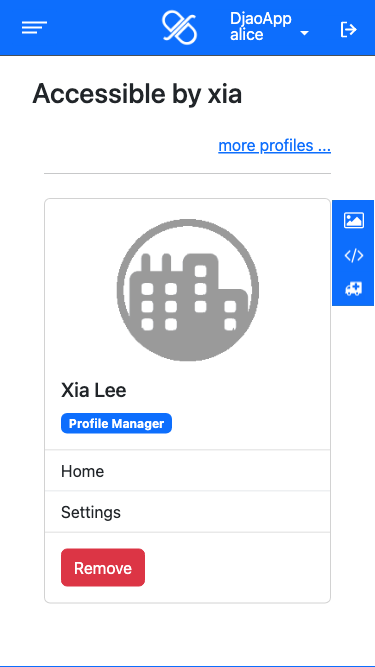375x667 pixels.
Task: Open the code editor tool icon
Action: (354, 256)
